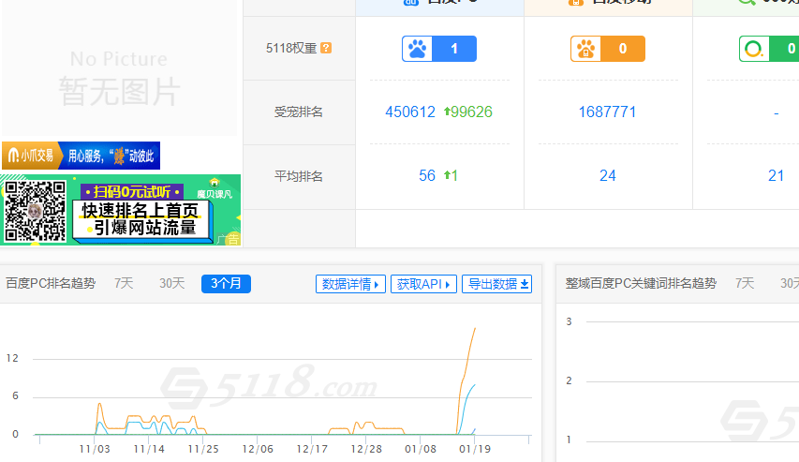Viewport: 799px width, 462px height.
Task: Switch PC ranking trend to 7天
Action: 123,283
